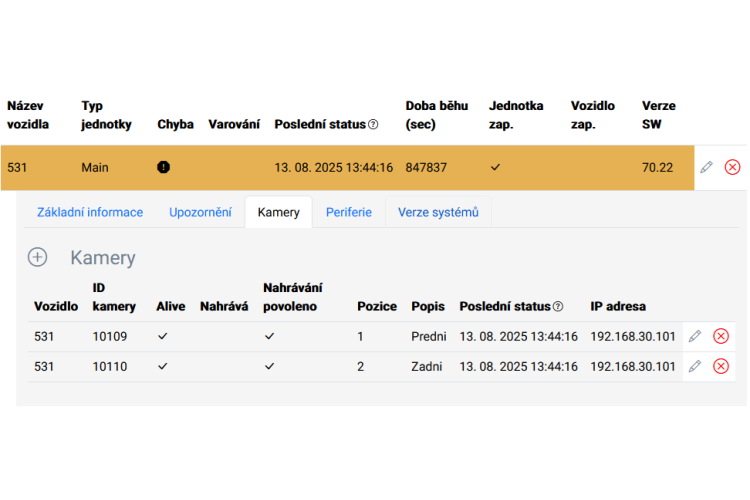
Task: Click the ID kamery column header
Action: [x=114, y=297]
